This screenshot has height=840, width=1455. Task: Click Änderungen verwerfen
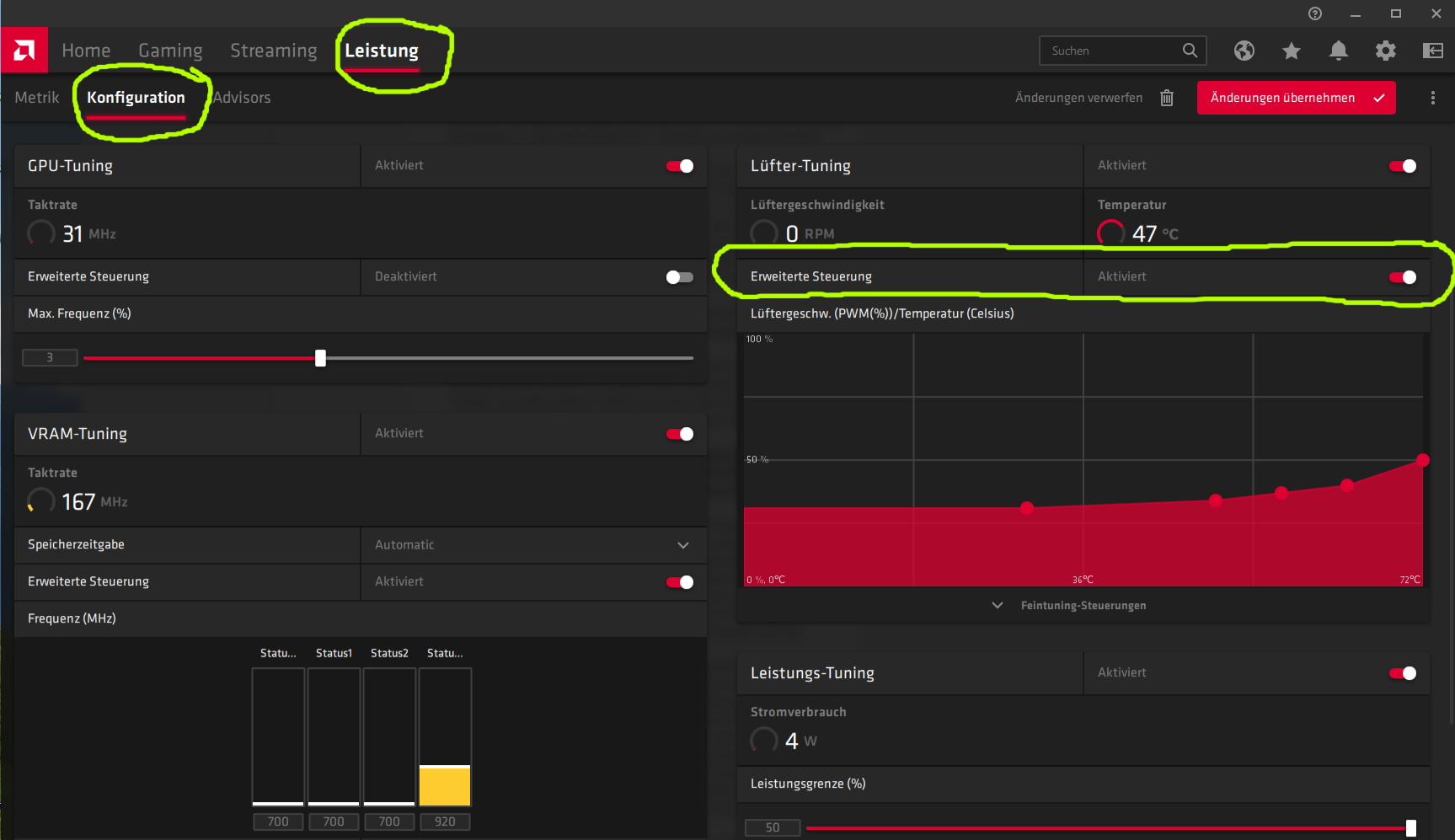(x=1079, y=98)
